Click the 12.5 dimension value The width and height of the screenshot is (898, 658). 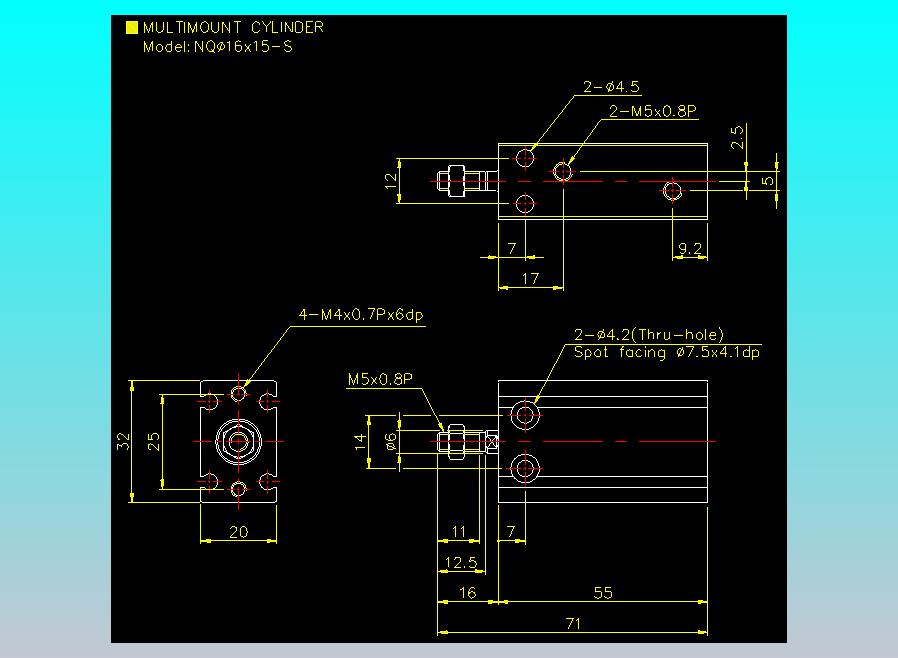pos(461,562)
